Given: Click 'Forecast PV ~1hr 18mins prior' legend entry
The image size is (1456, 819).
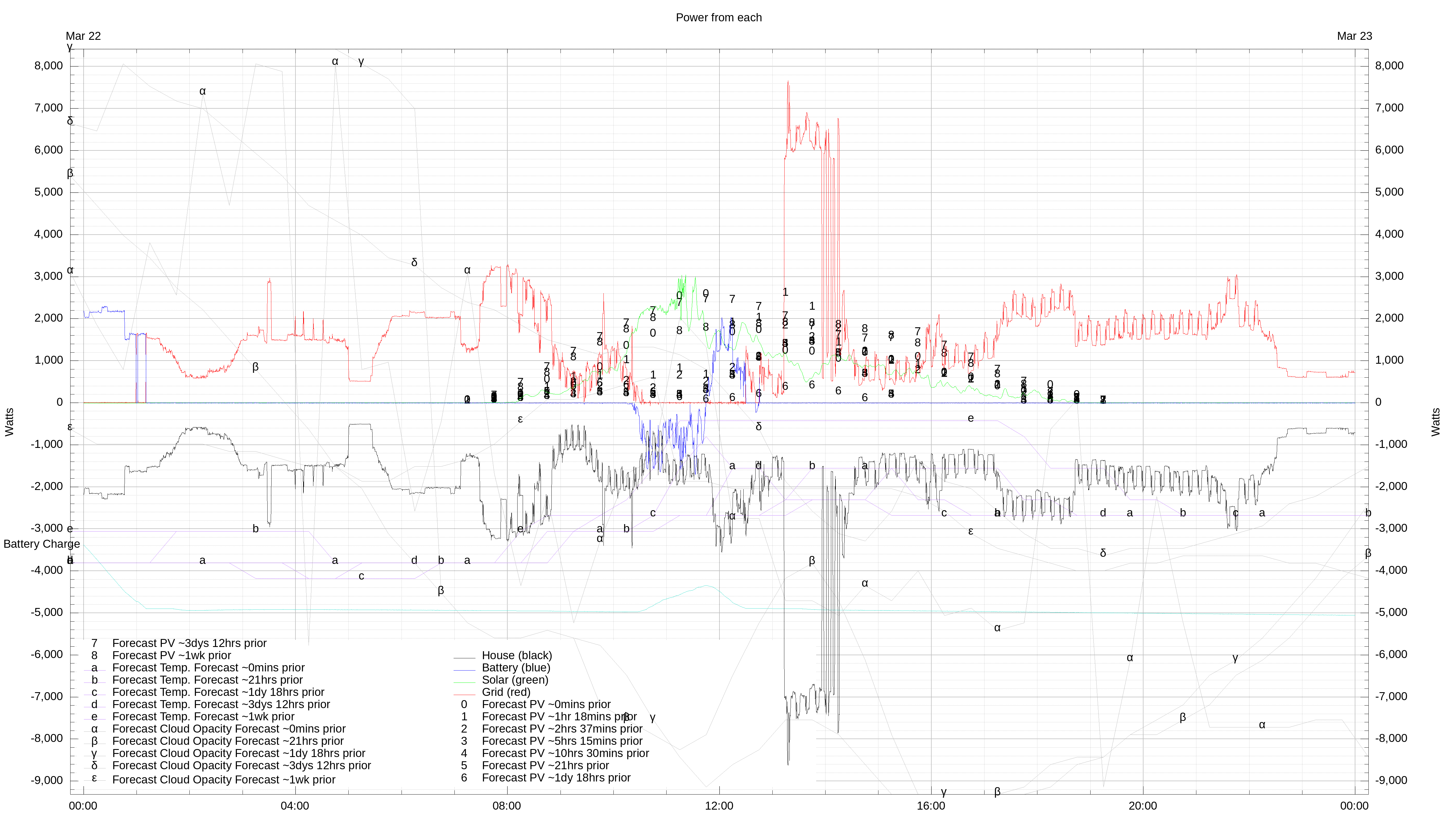Looking at the screenshot, I should 559,717.
